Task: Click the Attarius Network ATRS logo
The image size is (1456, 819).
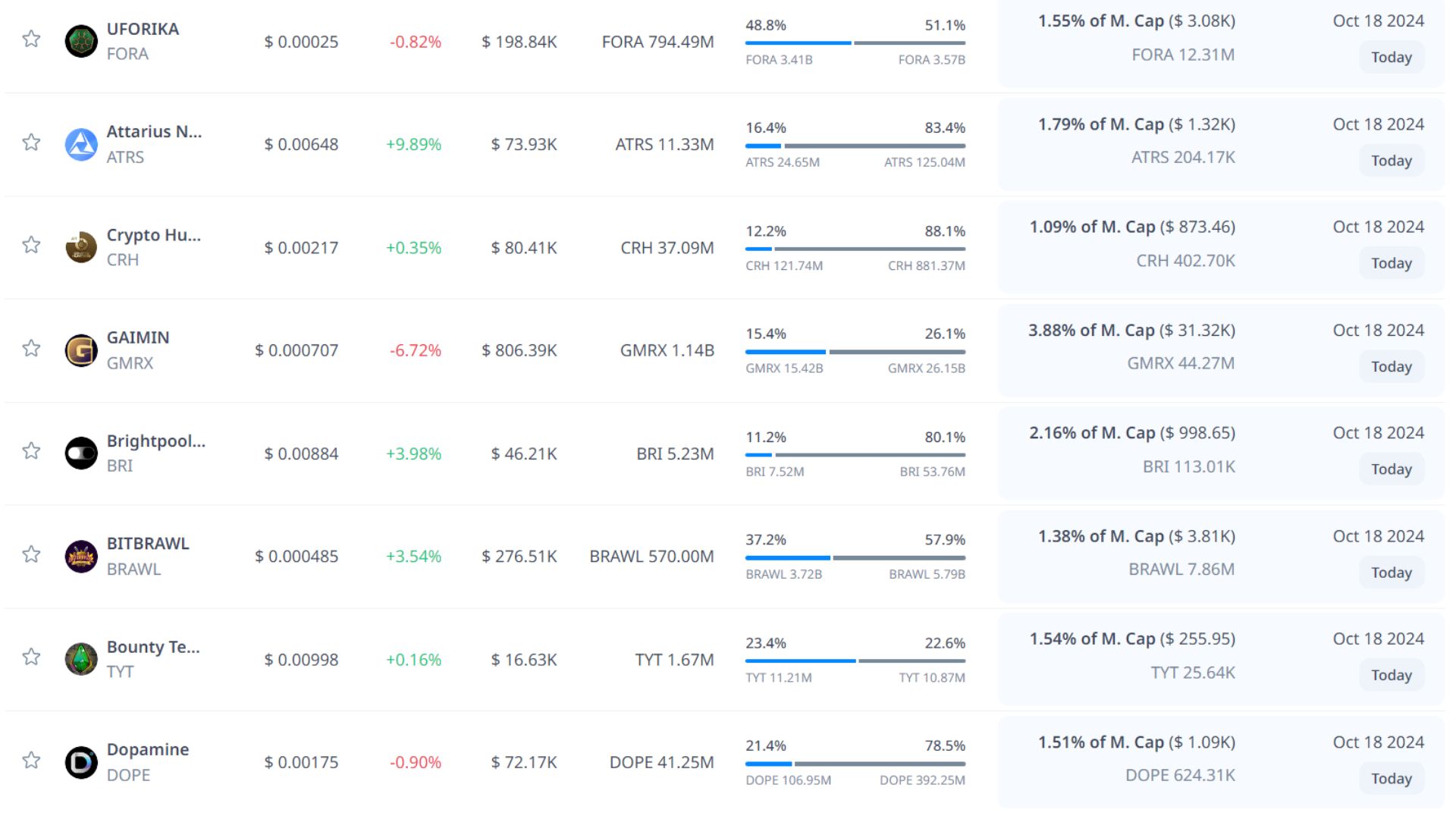Action: [81, 144]
